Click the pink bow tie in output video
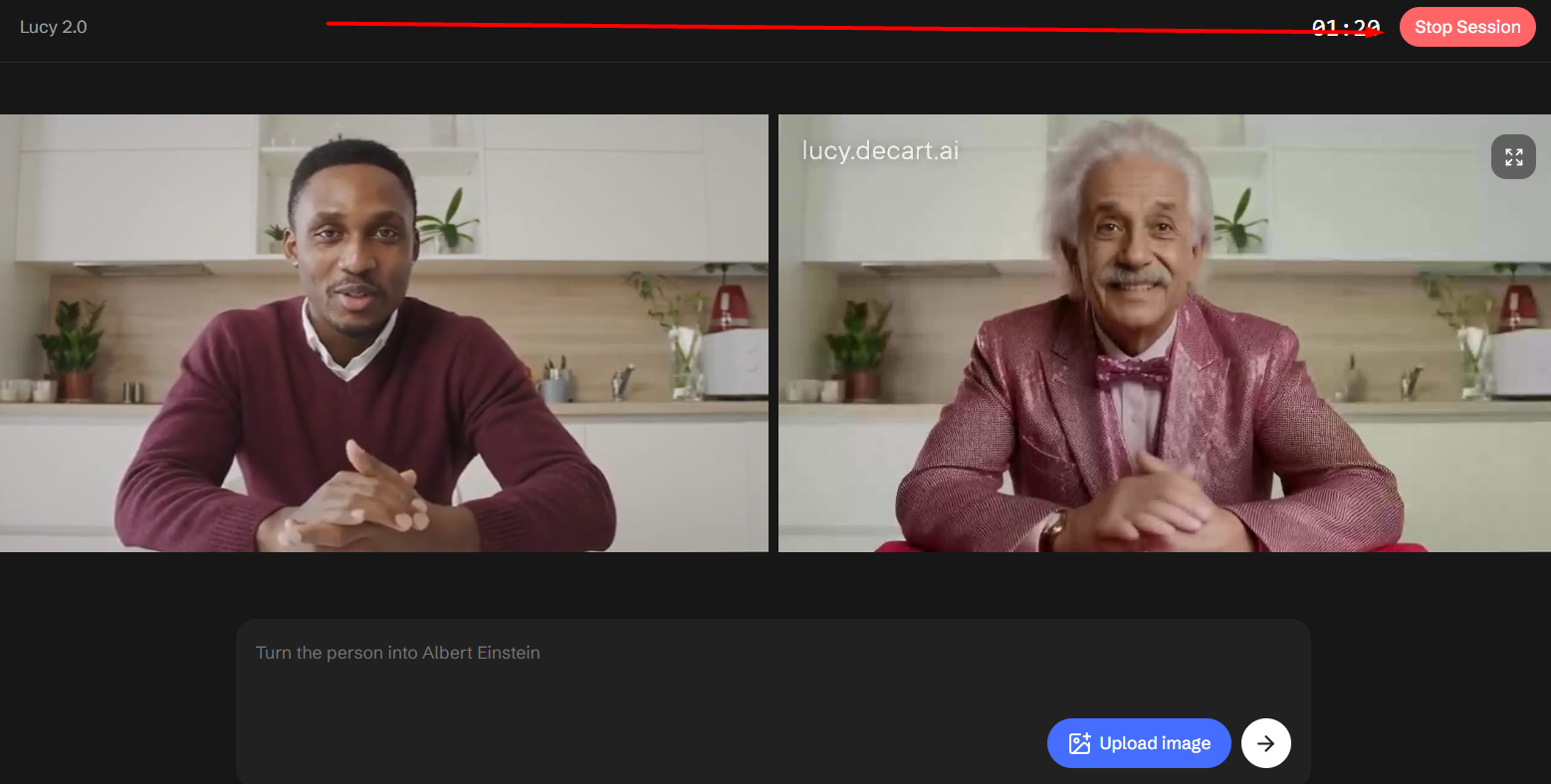Screen dimensions: 1551x784 pos(1133,372)
